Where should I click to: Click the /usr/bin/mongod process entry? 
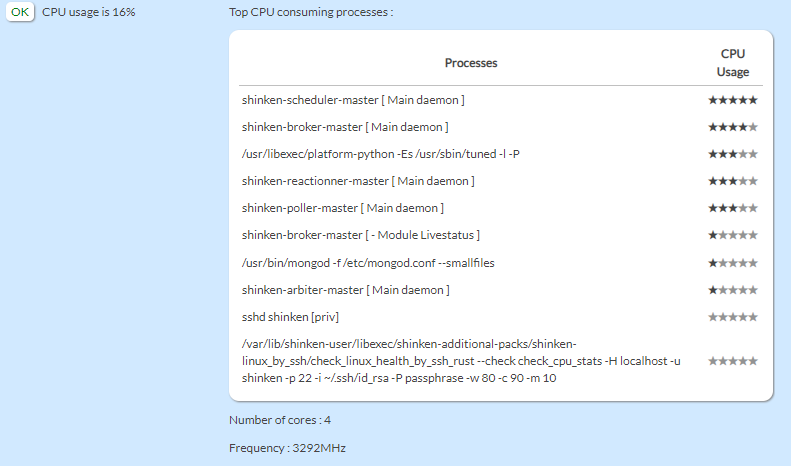[x=367, y=263]
